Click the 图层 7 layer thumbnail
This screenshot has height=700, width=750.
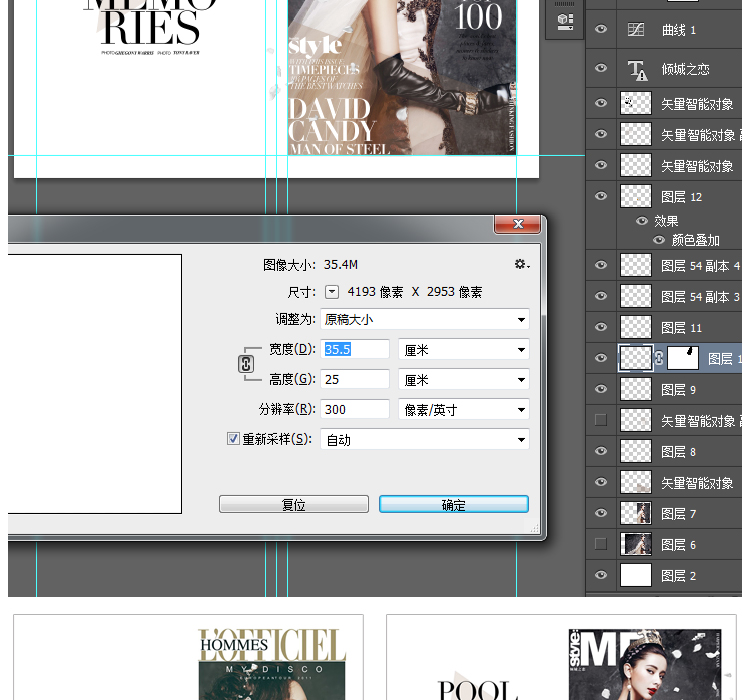point(636,513)
